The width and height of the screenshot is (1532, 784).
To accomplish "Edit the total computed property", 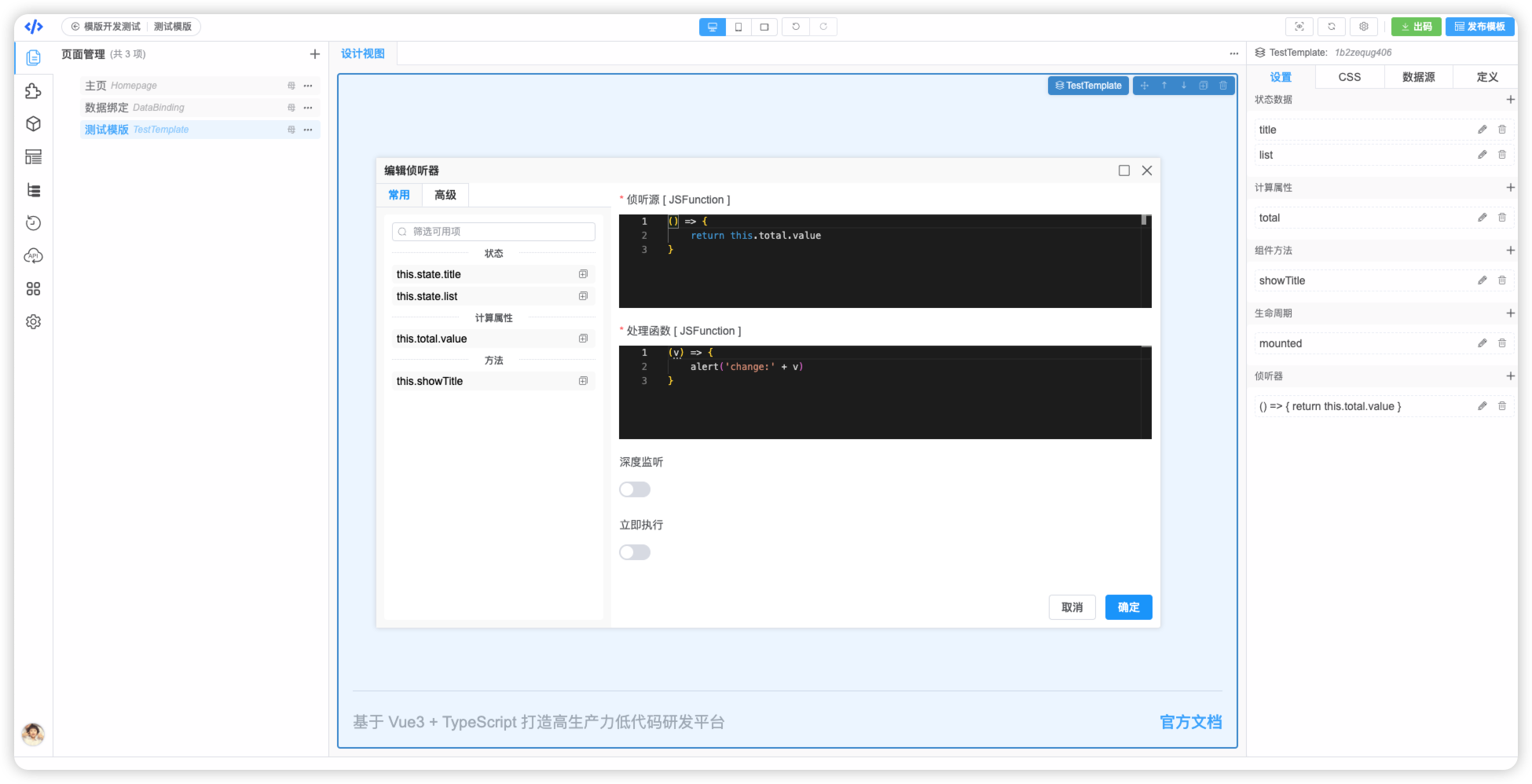I will pyautogui.click(x=1483, y=218).
